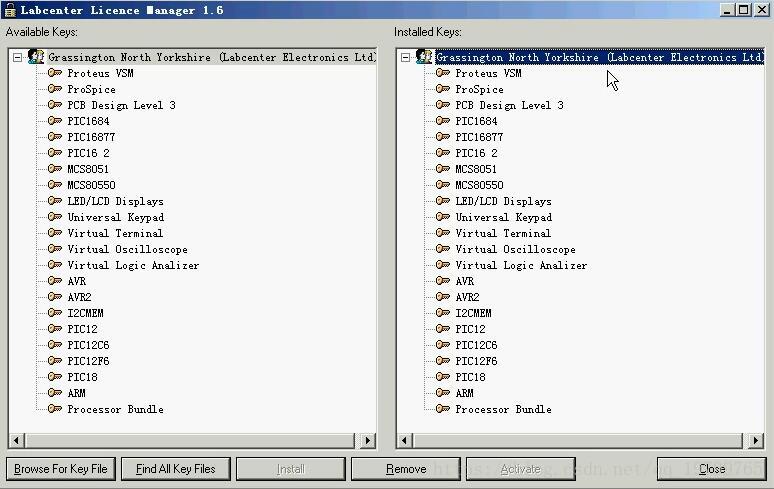Select ProSpice in Installed Keys

coord(479,89)
